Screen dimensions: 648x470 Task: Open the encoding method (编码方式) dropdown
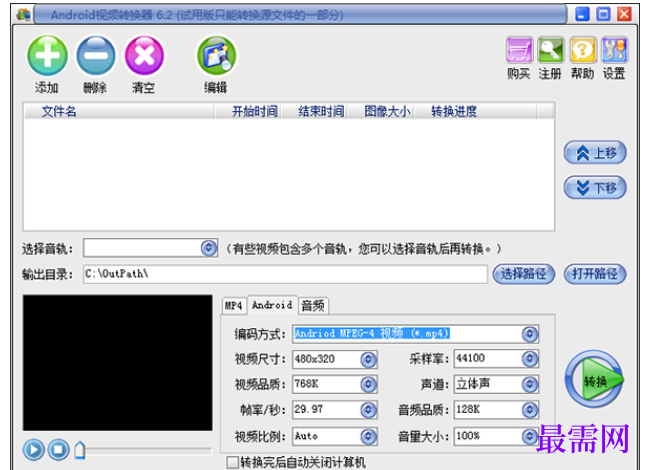[529, 334]
